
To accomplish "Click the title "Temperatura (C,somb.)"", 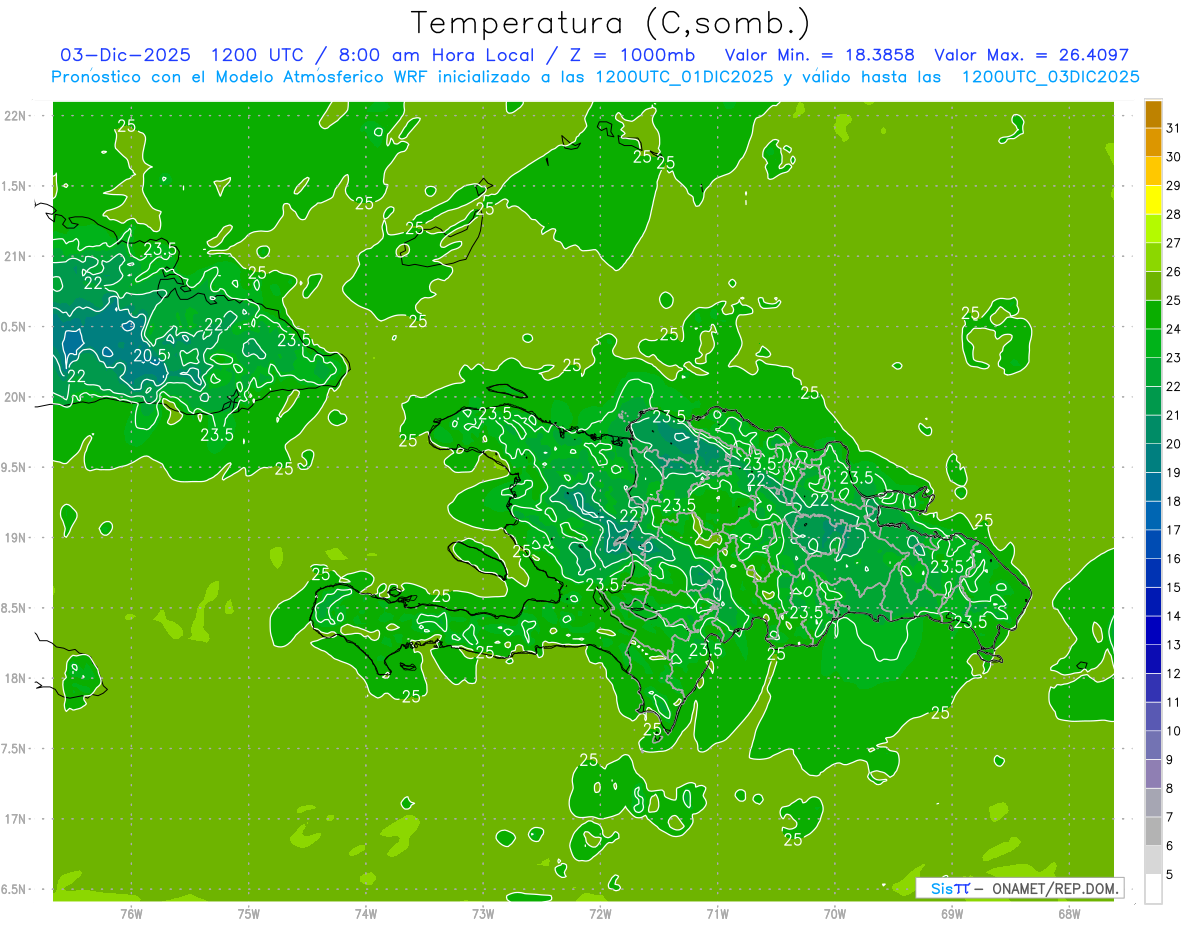I will point(610,24).
